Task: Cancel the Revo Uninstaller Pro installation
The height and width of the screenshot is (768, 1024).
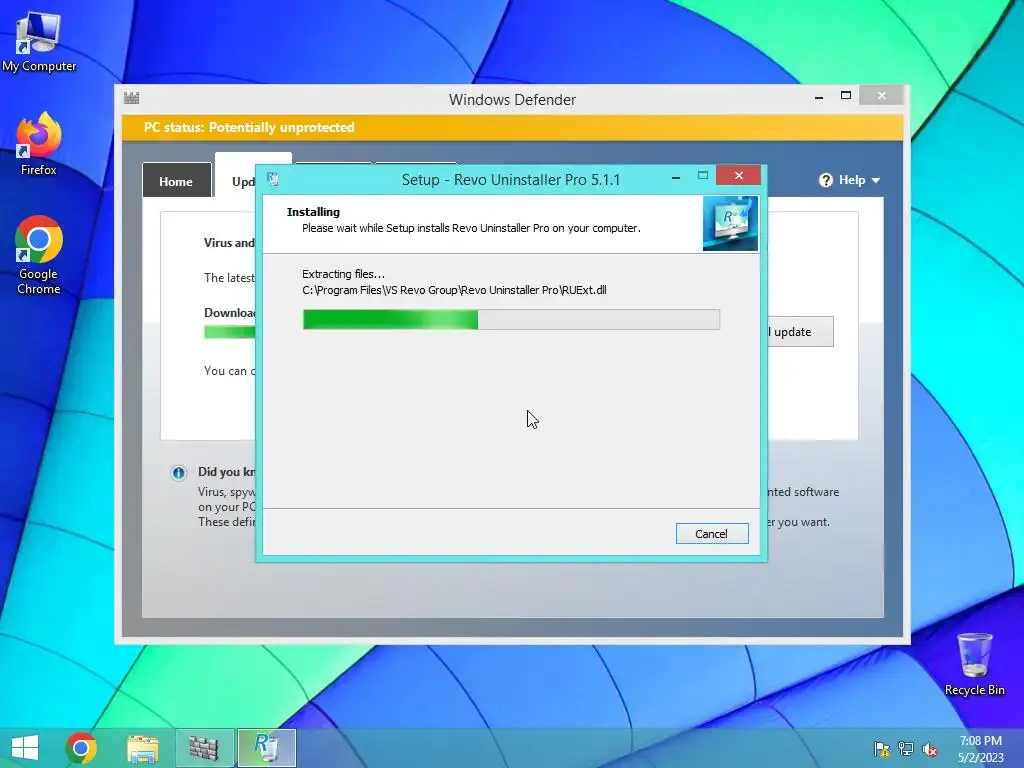Action: pyautogui.click(x=712, y=534)
